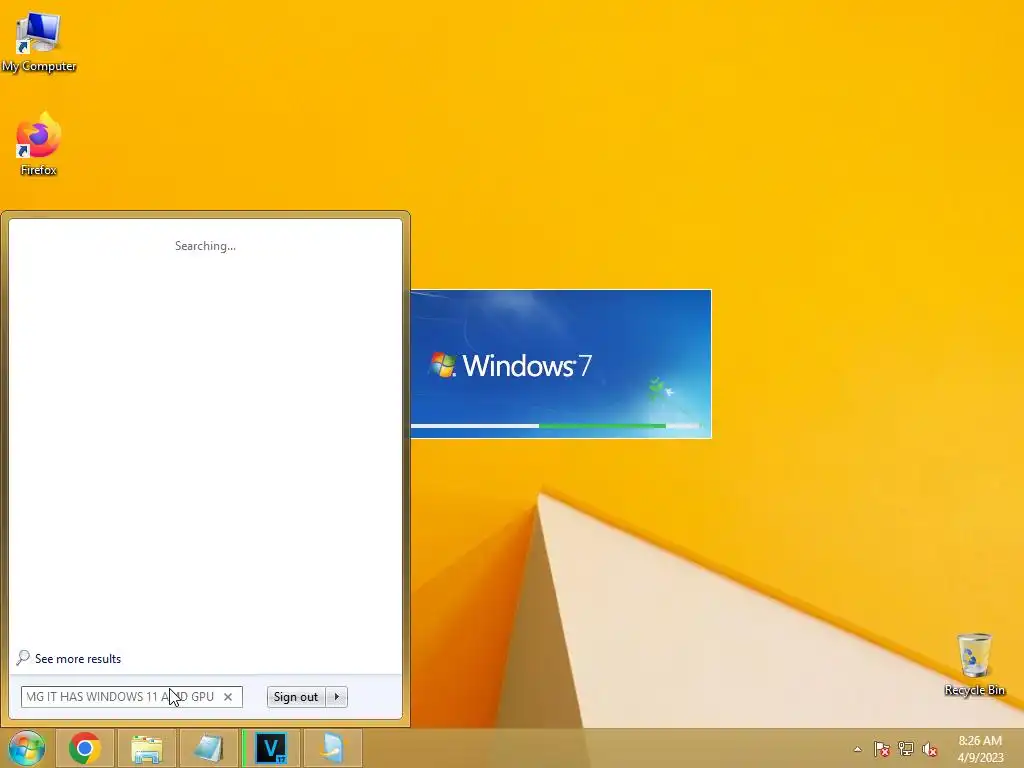The height and width of the screenshot is (768, 1024).
Task: Open the Action Center flag icon
Action: pos(881,749)
